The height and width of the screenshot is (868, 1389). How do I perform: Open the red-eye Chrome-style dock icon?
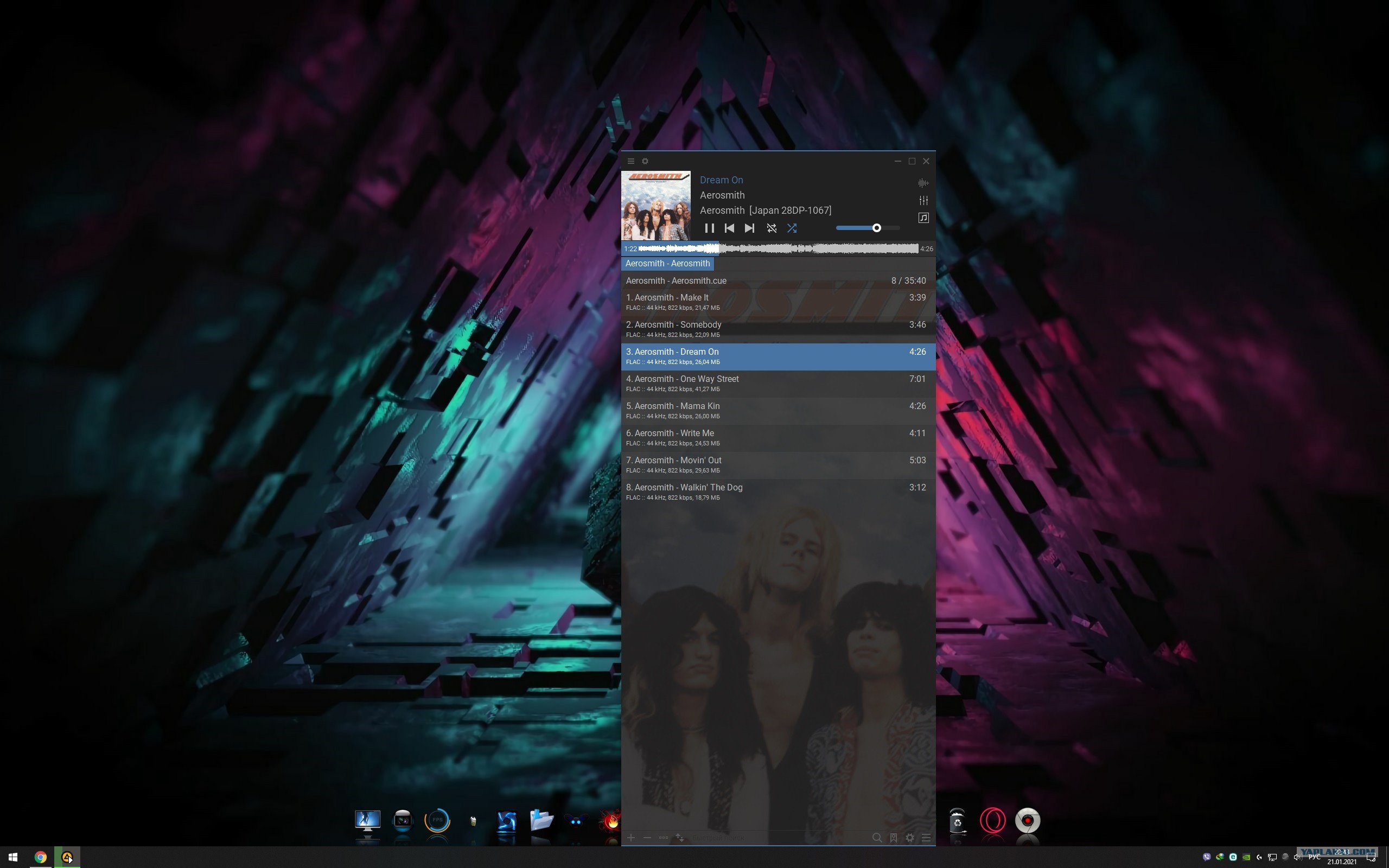coord(1028,820)
